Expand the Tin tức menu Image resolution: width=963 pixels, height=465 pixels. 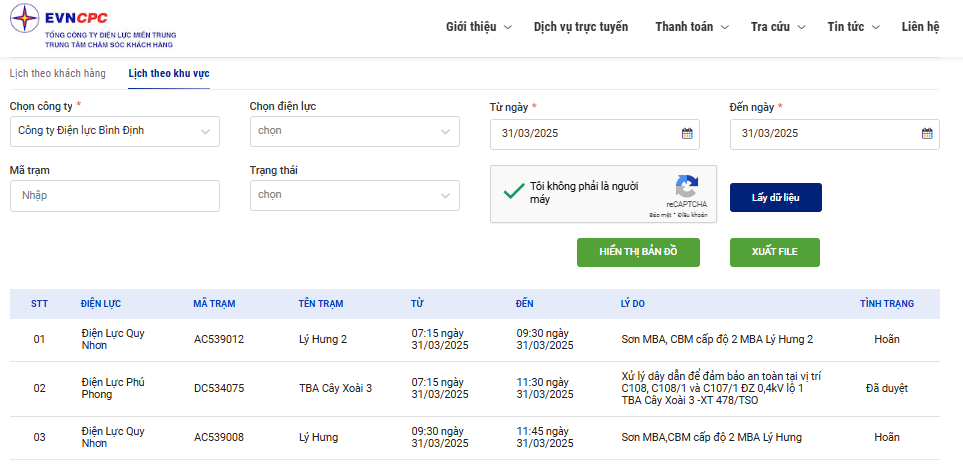coord(852,27)
